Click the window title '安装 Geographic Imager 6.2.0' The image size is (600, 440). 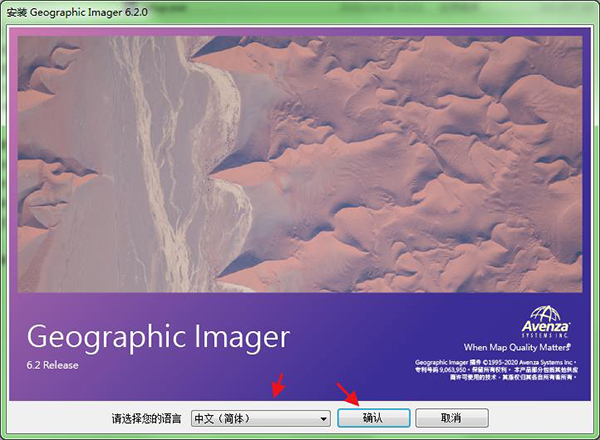coord(77,12)
